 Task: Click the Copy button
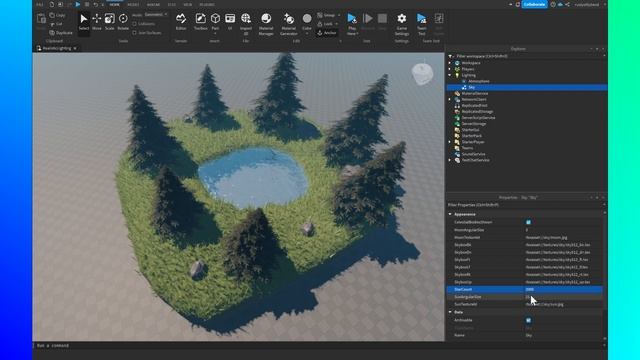tap(57, 15)
